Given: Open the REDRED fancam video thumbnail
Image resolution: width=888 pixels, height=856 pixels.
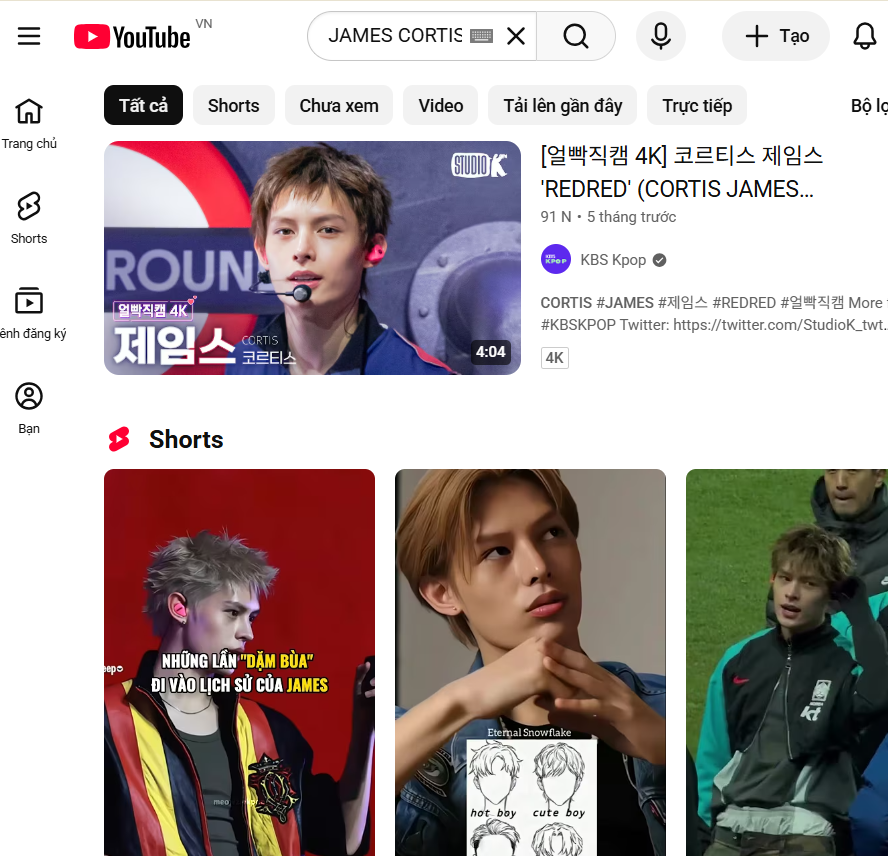Looking at the screenshot, I should point(312,258).
